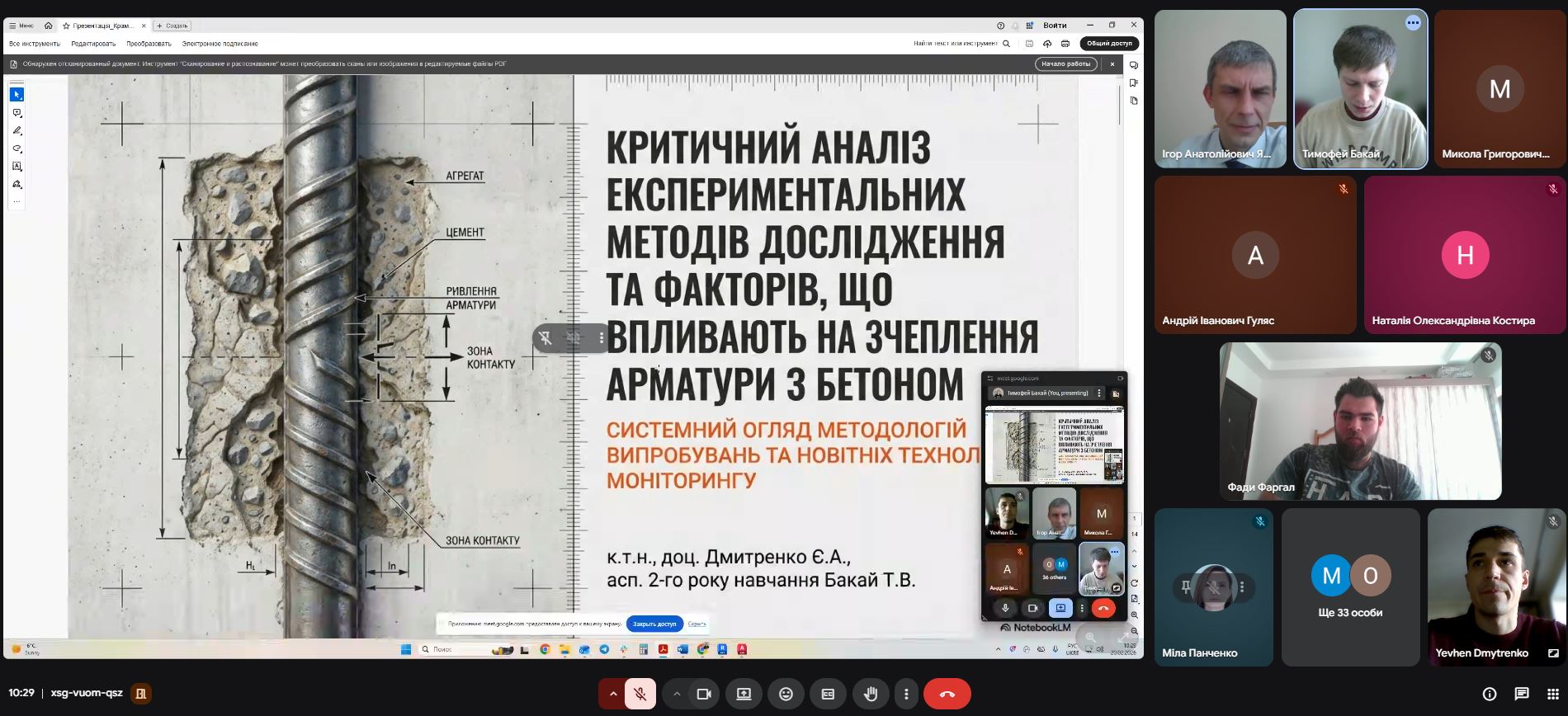Click the Войти sign-in button
This screenshot has width=1568, height=716.
(1055, 26)
